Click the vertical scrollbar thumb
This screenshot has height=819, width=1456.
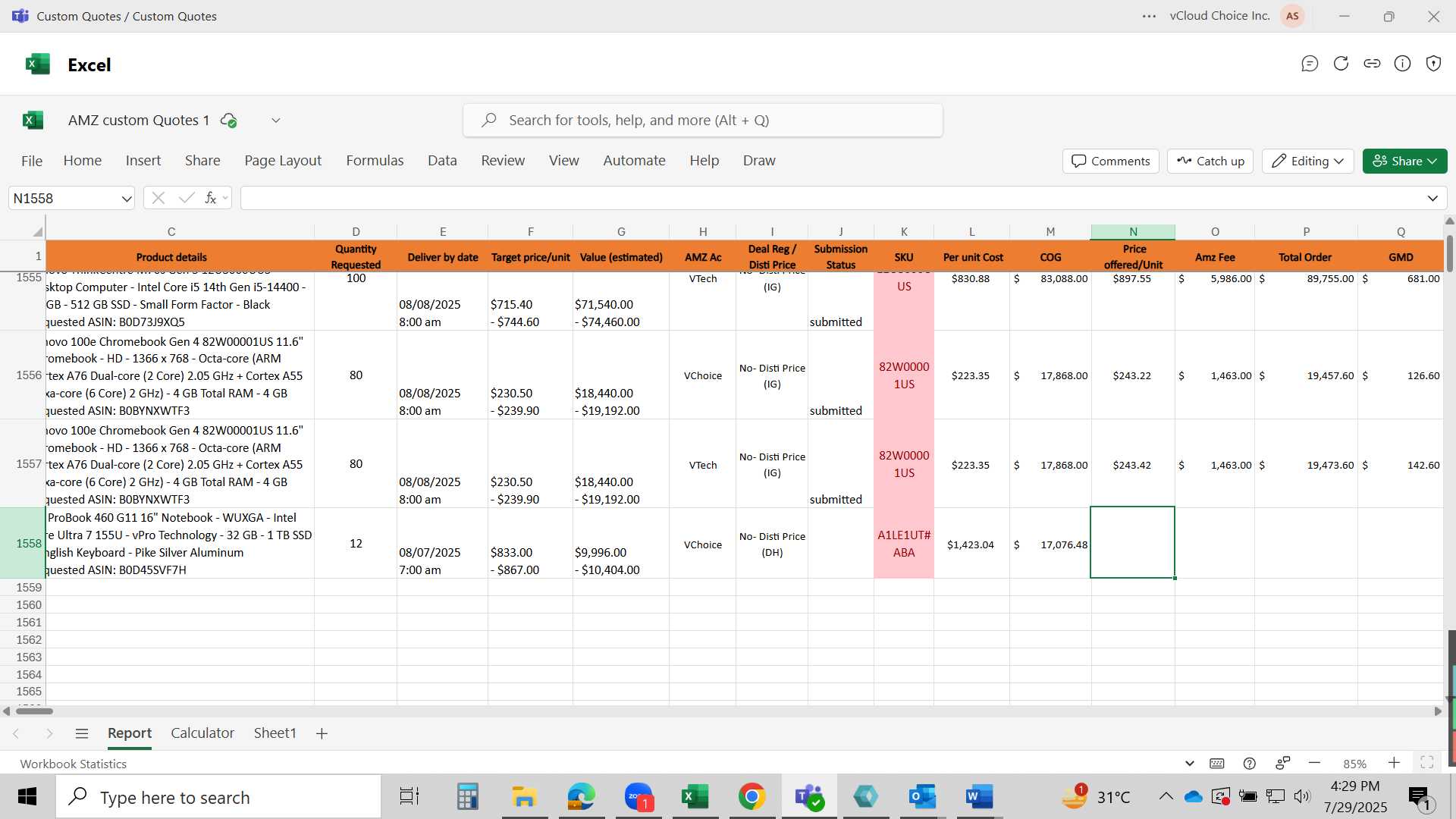[x=1449, y=253]
